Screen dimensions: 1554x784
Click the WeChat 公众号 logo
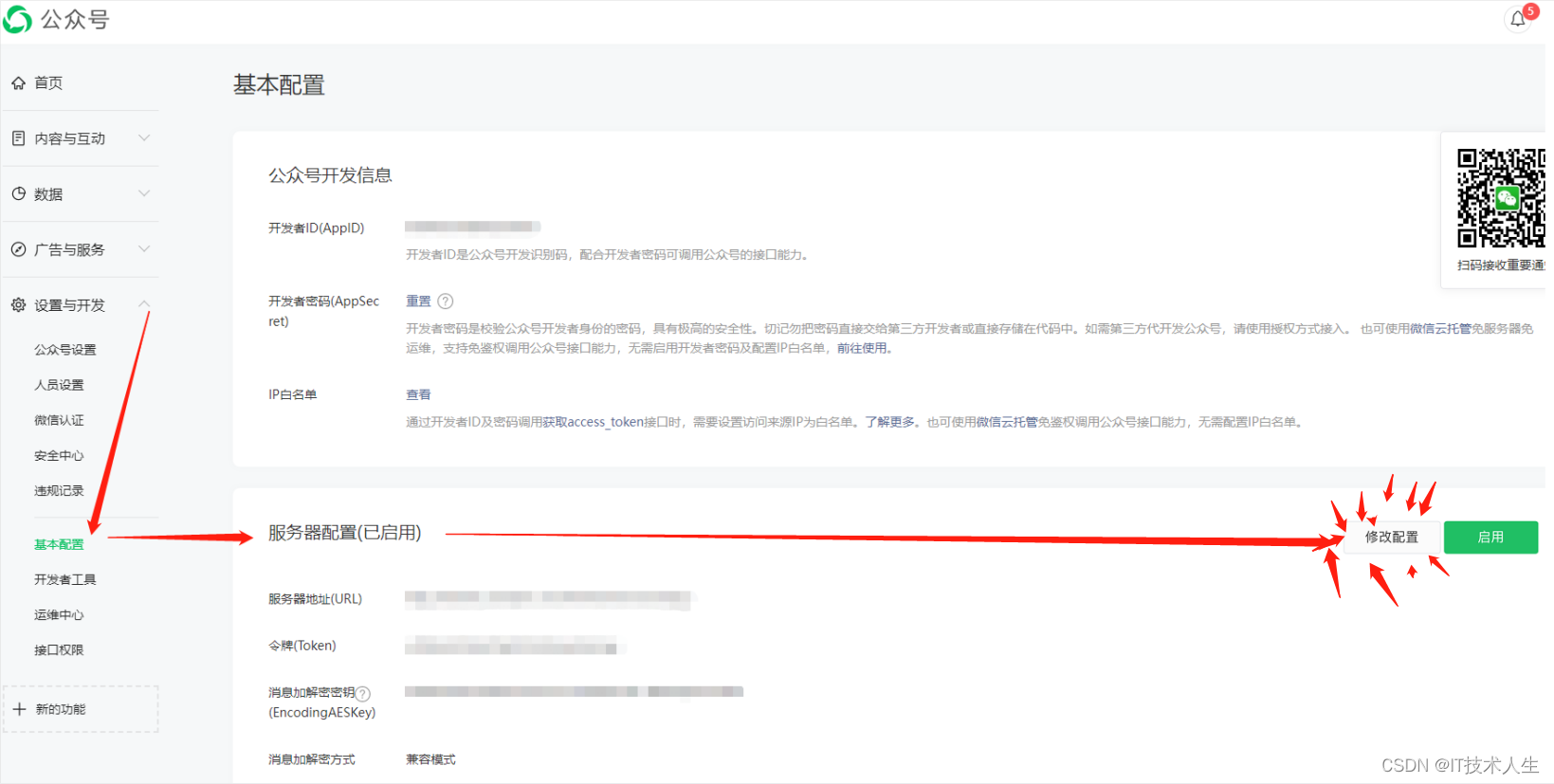tap(56, 19)
